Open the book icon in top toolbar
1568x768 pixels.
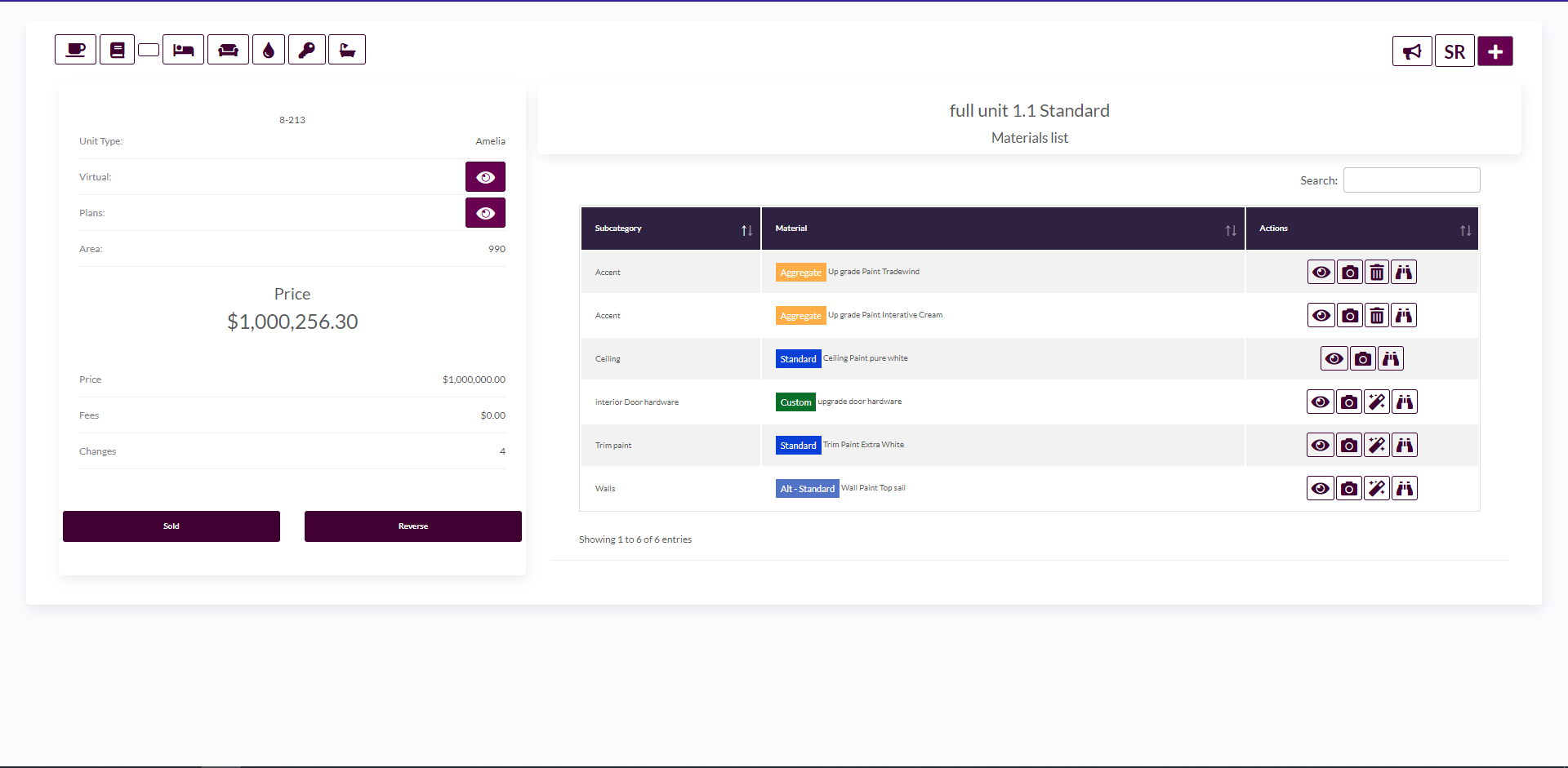(117, 50)
